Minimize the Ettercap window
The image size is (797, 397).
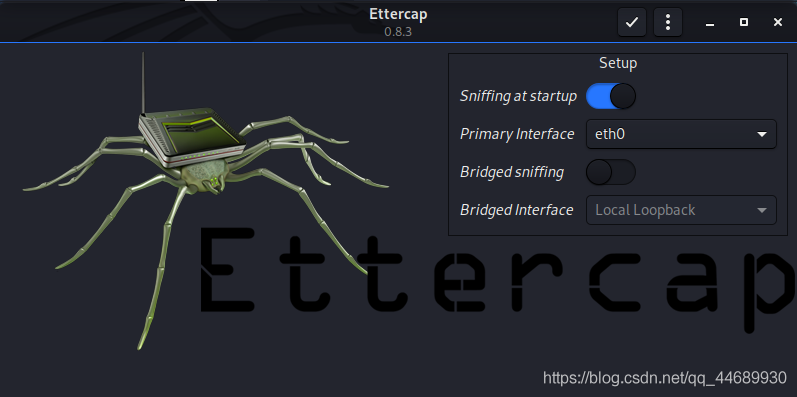(x=710, y=22)
